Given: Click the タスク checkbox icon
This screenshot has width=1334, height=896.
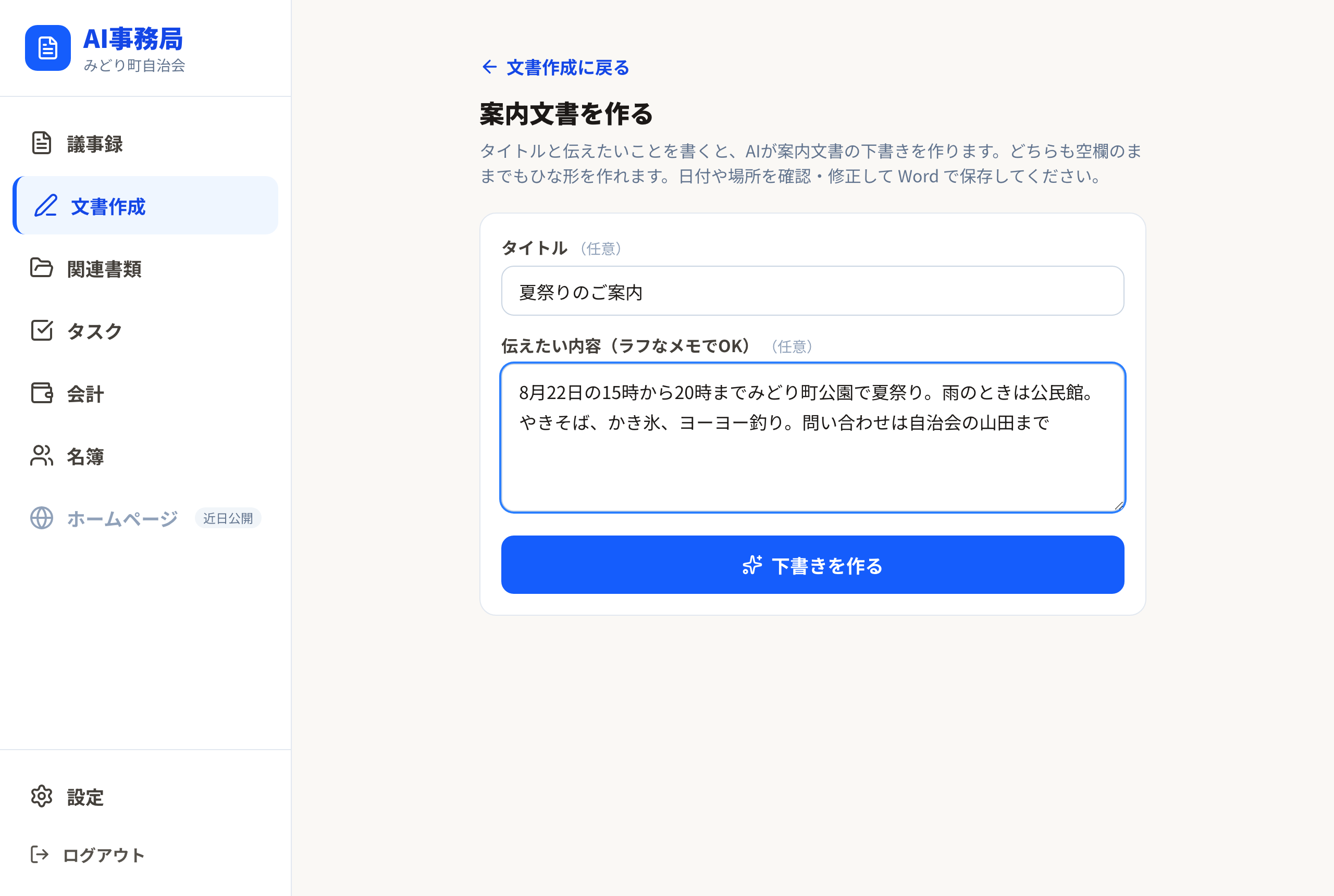Looking at the screenshot, I should point(42,330).
